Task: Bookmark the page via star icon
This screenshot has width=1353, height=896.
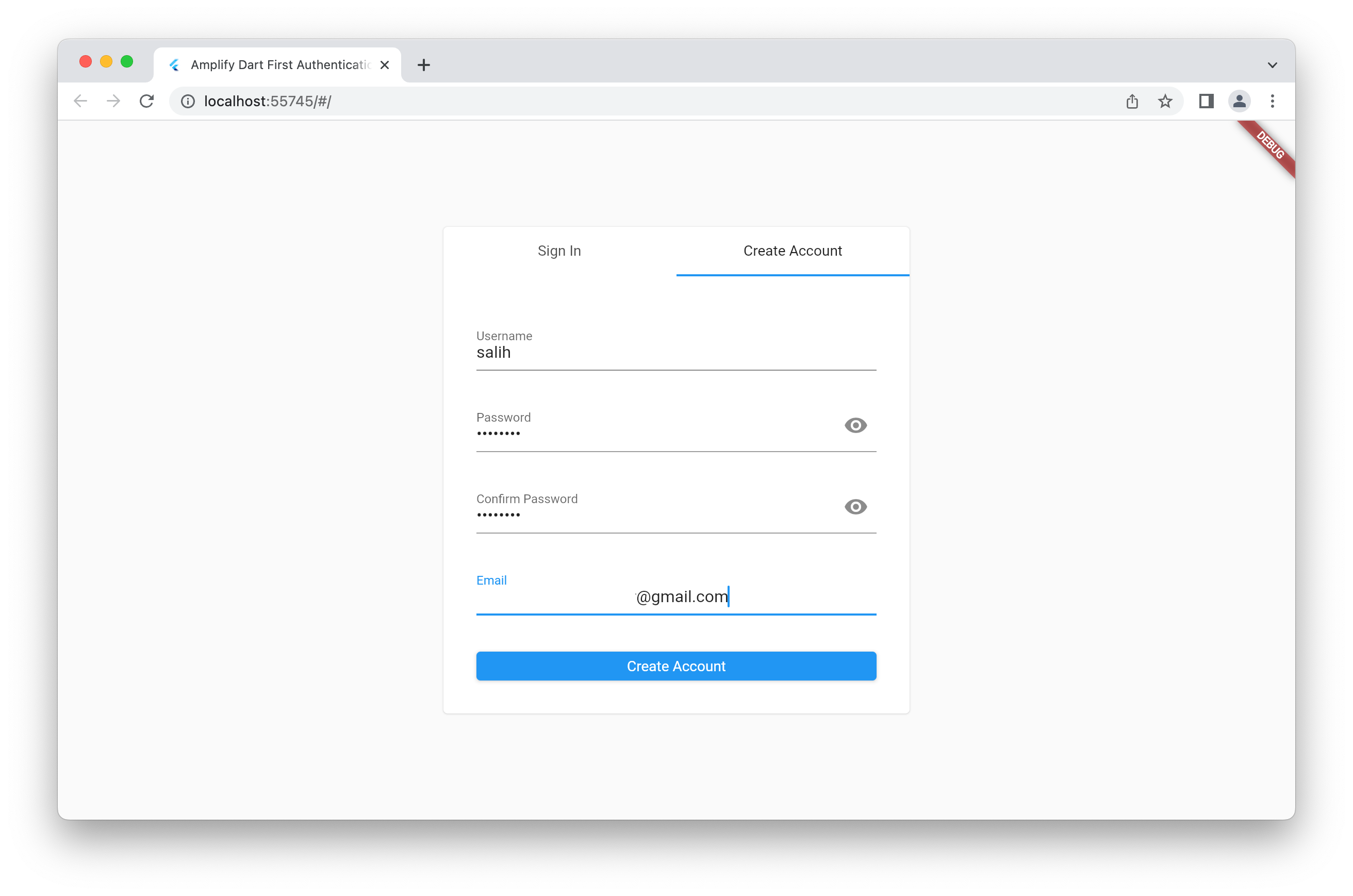Action: (1165, 101)
